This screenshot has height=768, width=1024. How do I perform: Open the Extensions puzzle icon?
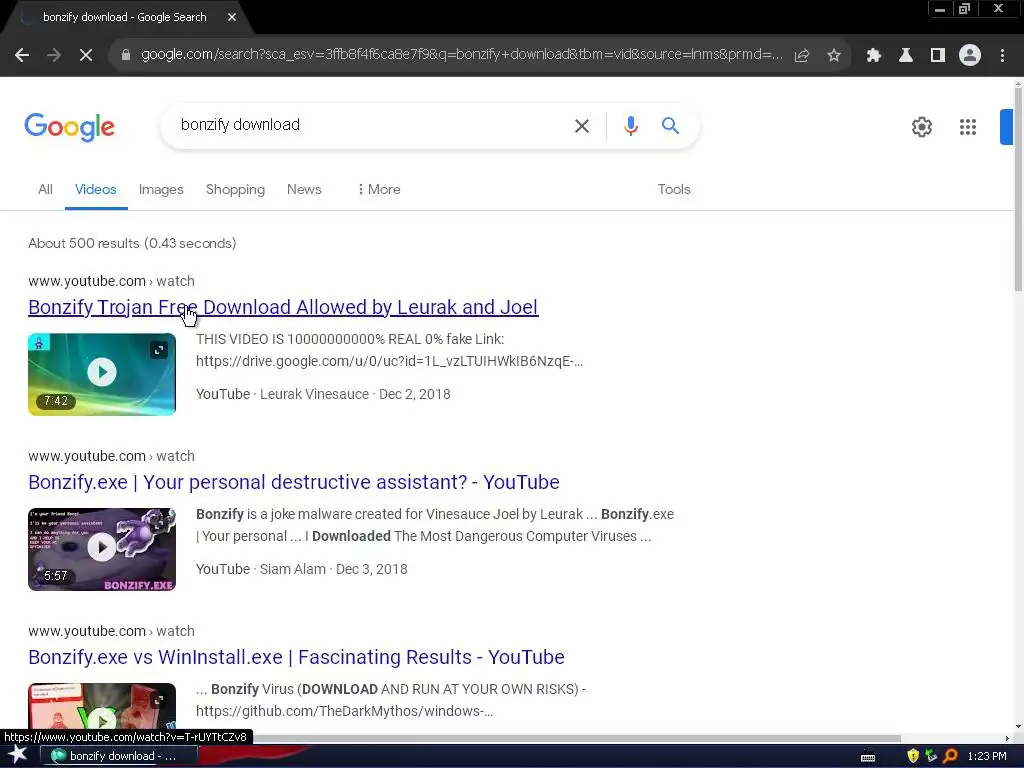pyautogui.click(x=873, y=56)
